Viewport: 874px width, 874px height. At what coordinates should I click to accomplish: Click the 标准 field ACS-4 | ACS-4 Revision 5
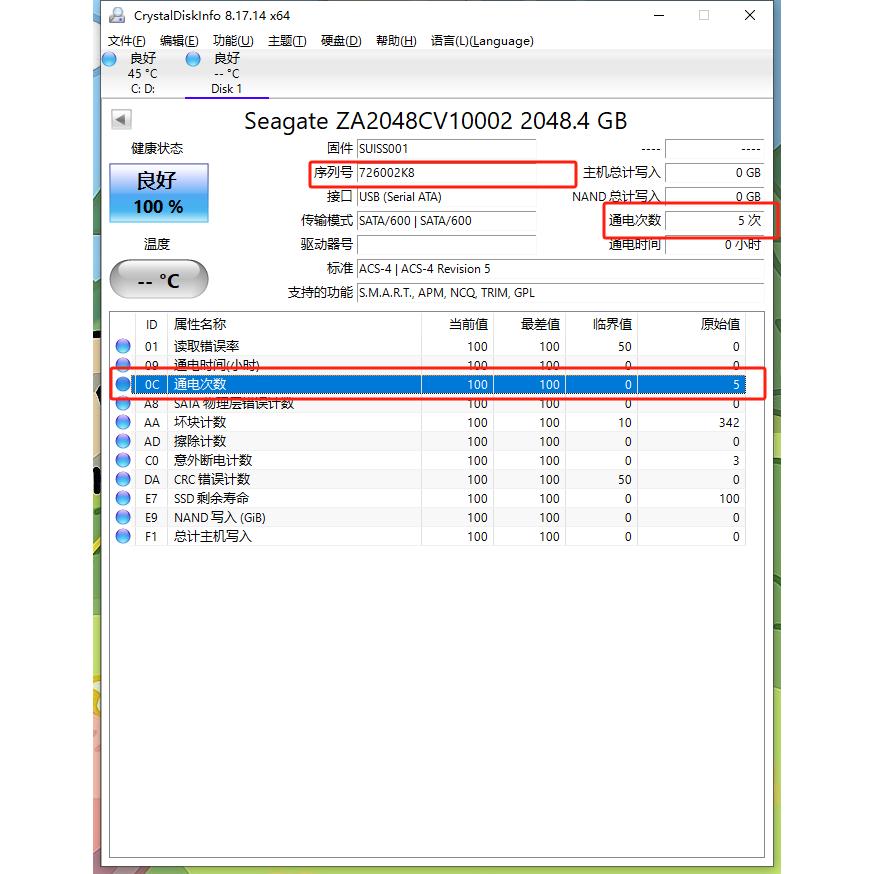(560, 269)
